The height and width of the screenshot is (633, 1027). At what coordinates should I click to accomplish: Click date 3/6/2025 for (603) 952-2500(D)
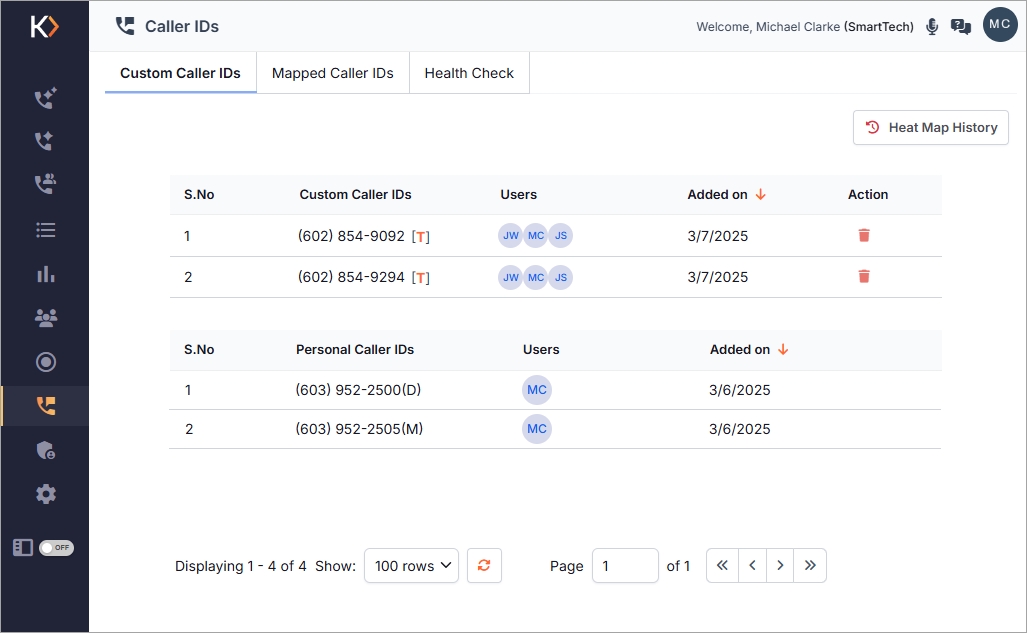tap(739, 391)
